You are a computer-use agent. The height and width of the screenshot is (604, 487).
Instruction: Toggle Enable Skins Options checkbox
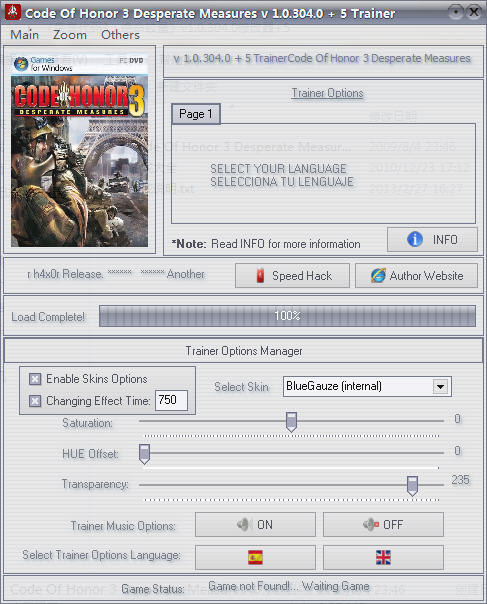[x=35, y=379]
